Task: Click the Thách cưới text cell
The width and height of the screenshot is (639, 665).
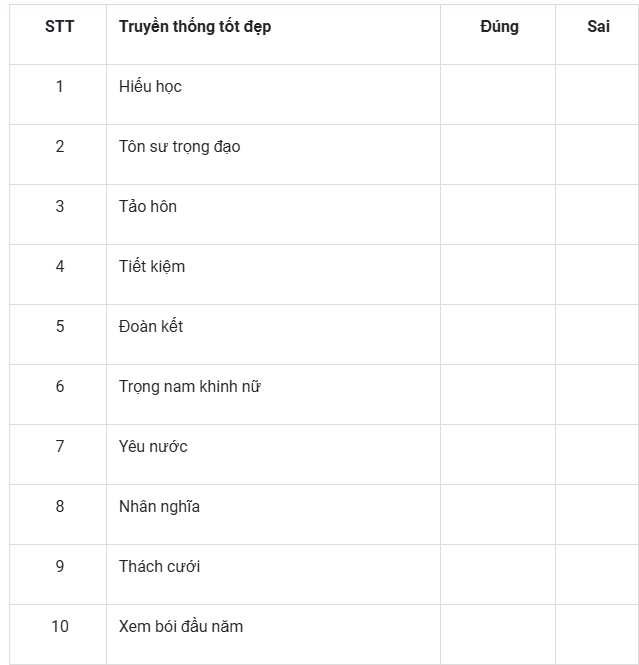Action: 273,575
